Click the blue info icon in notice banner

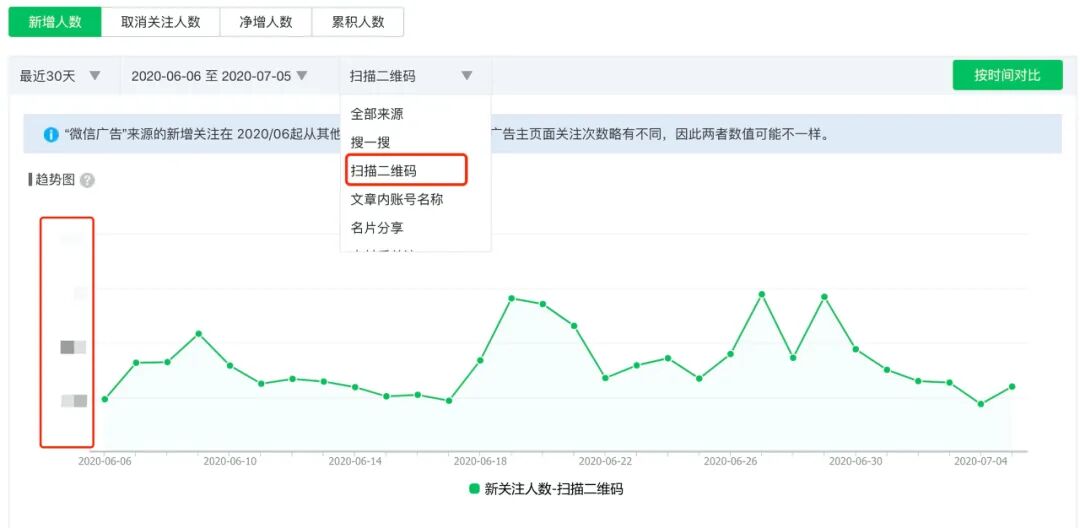click(x=51, y=134)
